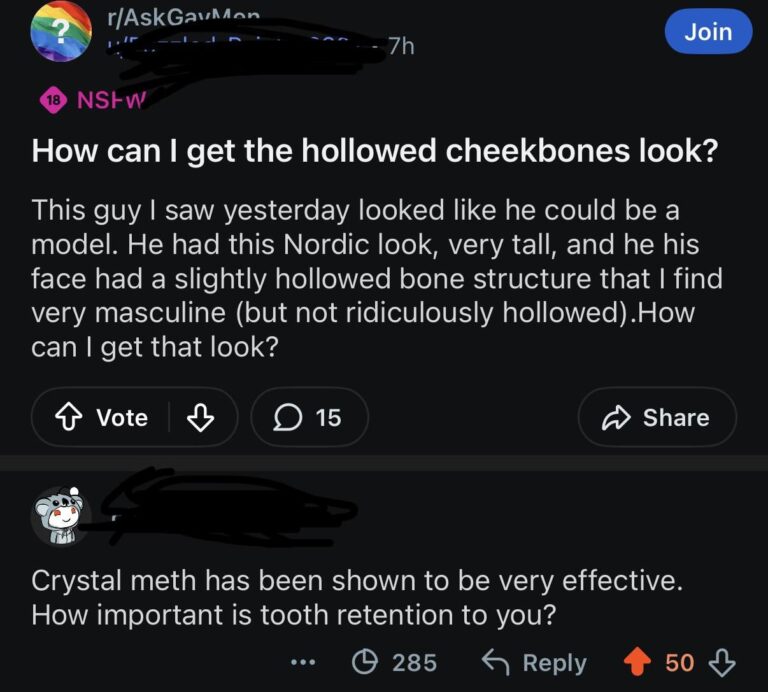Toggle the orange upvote on the comment
768x692 pixels.
(636, 662)
